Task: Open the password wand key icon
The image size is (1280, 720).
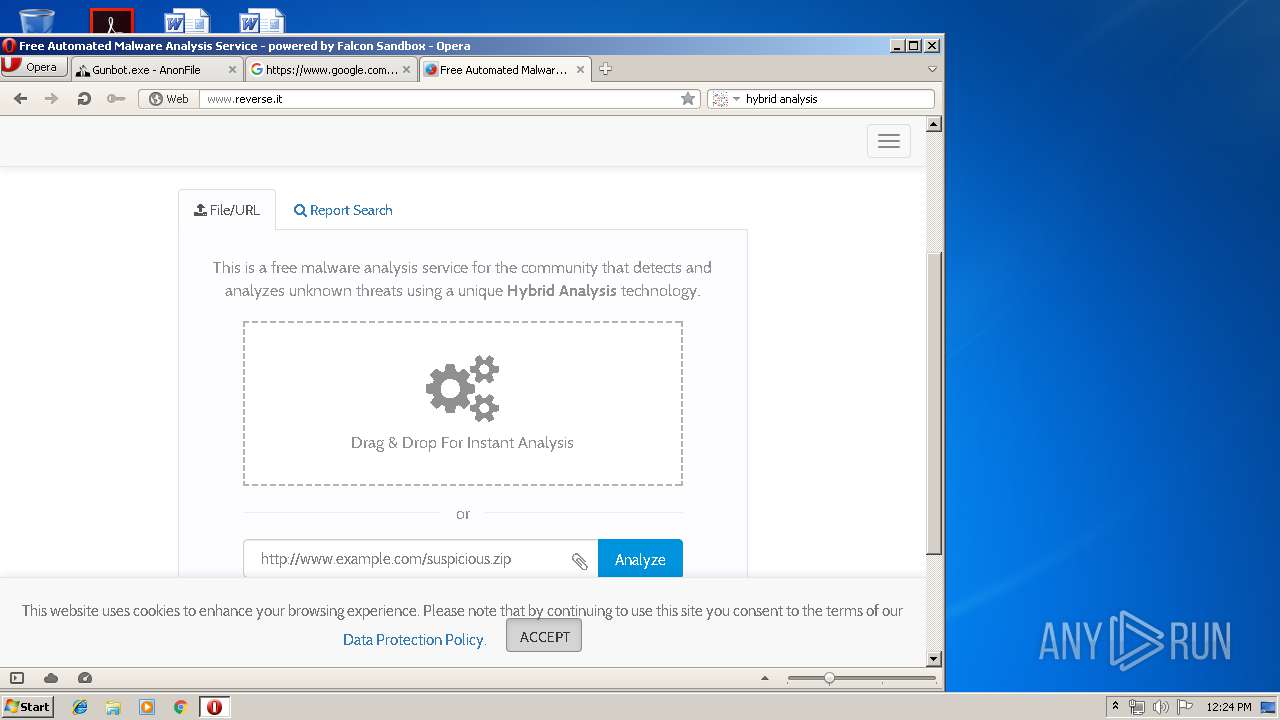Action: point(116,99)
